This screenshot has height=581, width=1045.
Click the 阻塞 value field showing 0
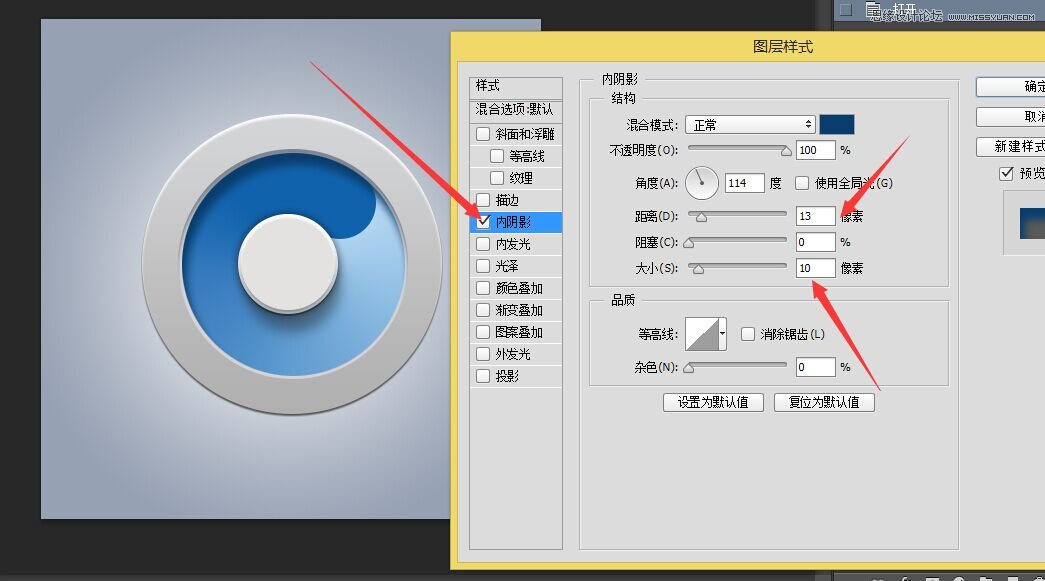[816, 242]
